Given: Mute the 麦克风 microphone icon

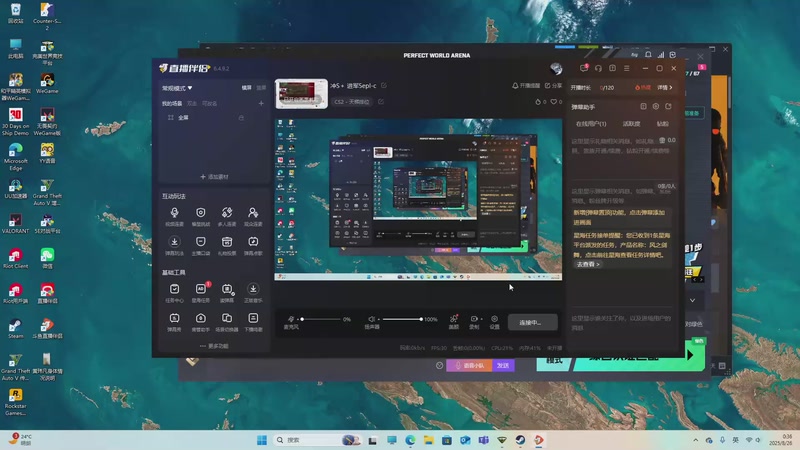Looking at the screenshot, I should [291, 319].
